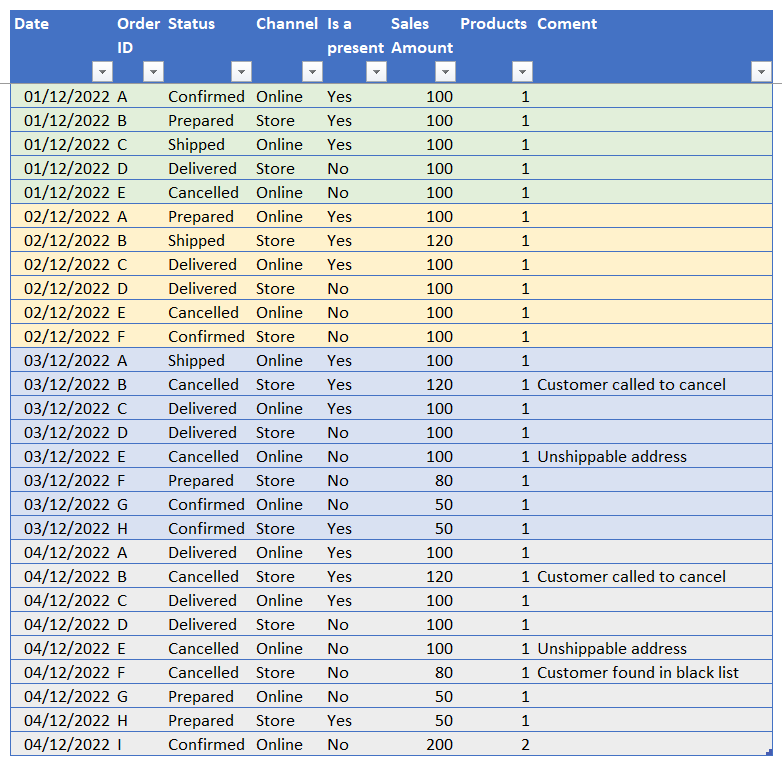The image size is (782, 764).
Task: Click the Sales Amount cell showing 200
Action: pos(438,745)
